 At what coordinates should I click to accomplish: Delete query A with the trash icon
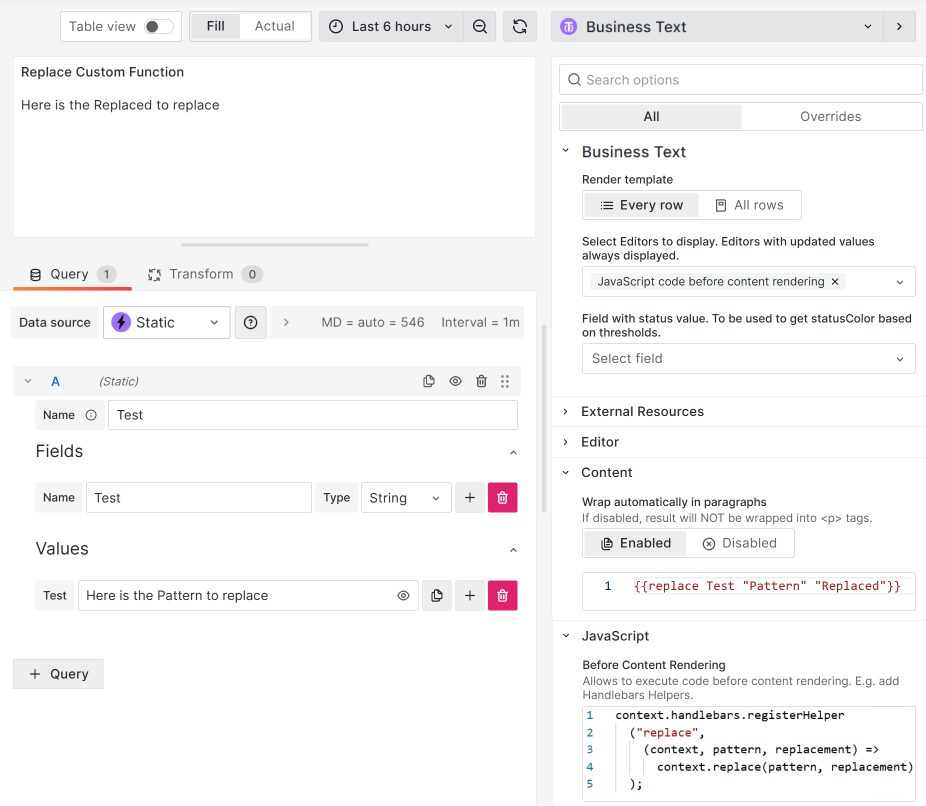pyautogui.click(x=481, y=381)
